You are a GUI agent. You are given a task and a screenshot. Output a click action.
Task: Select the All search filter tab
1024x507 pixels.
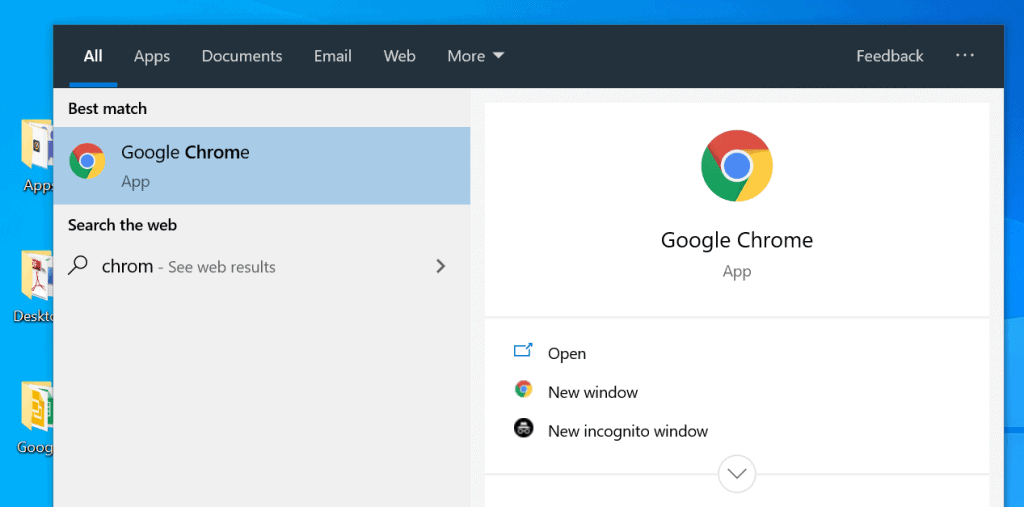point(93,56)
